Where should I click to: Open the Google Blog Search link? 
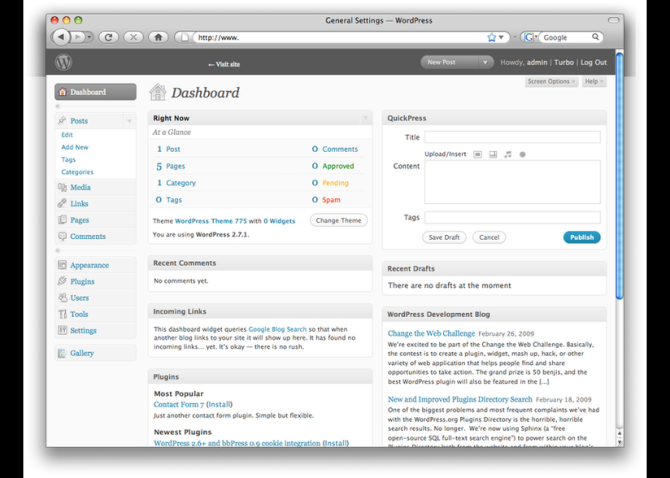tap(277, 329)
